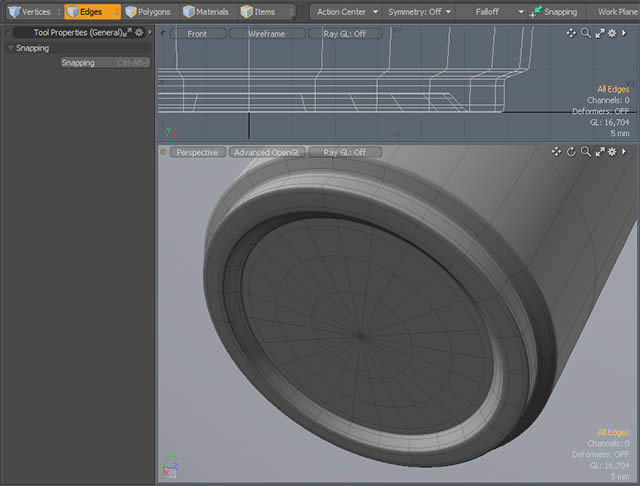Change the Perspective view type dropdown
The image size is (640, 486).
pos(198,152)
